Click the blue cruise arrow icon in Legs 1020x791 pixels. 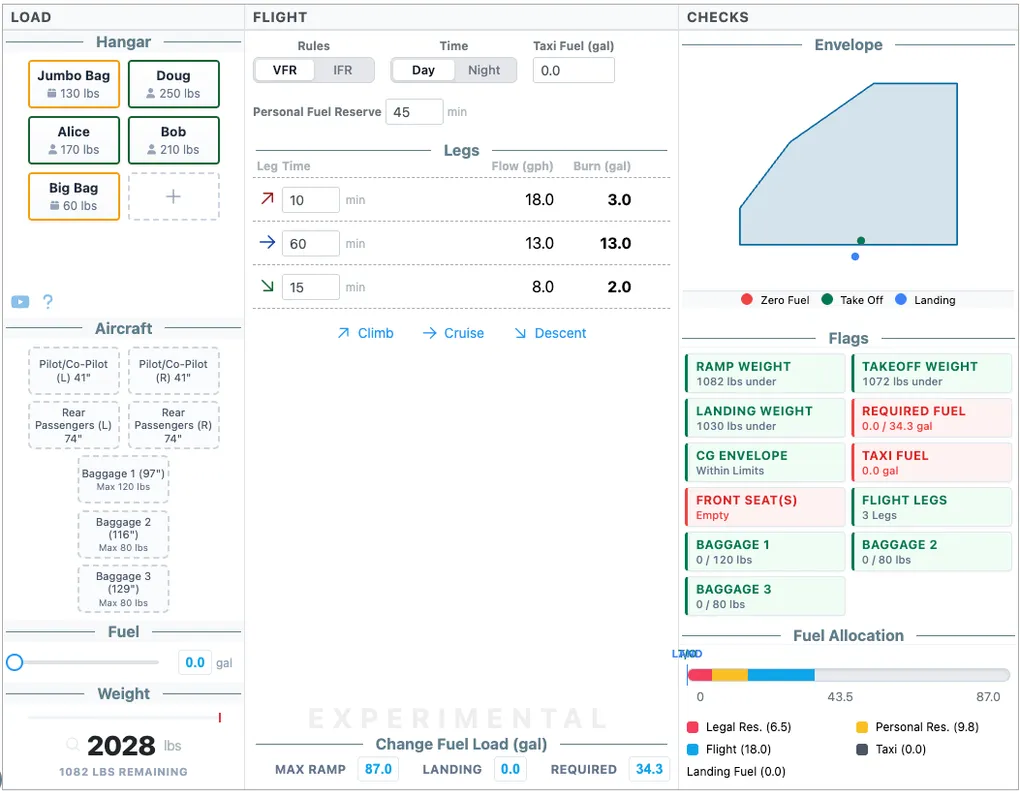[x=267, y=243]
